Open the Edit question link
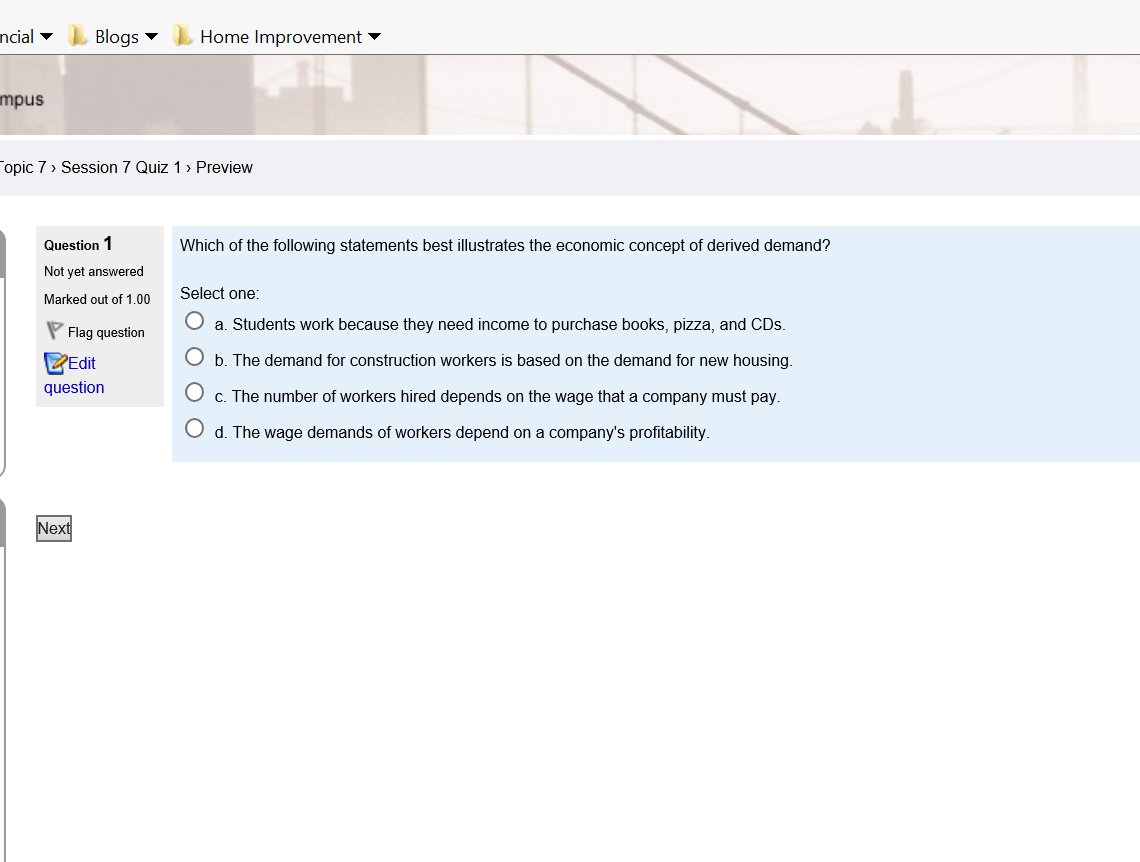 [x=73, y=375]
